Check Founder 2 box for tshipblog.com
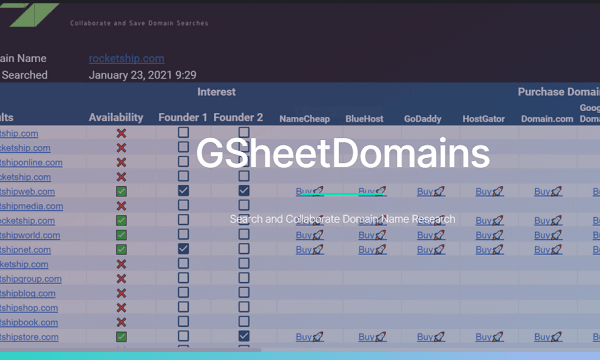Image resolution: width=600 pixels, height=360 pixels. click(244, 292)
